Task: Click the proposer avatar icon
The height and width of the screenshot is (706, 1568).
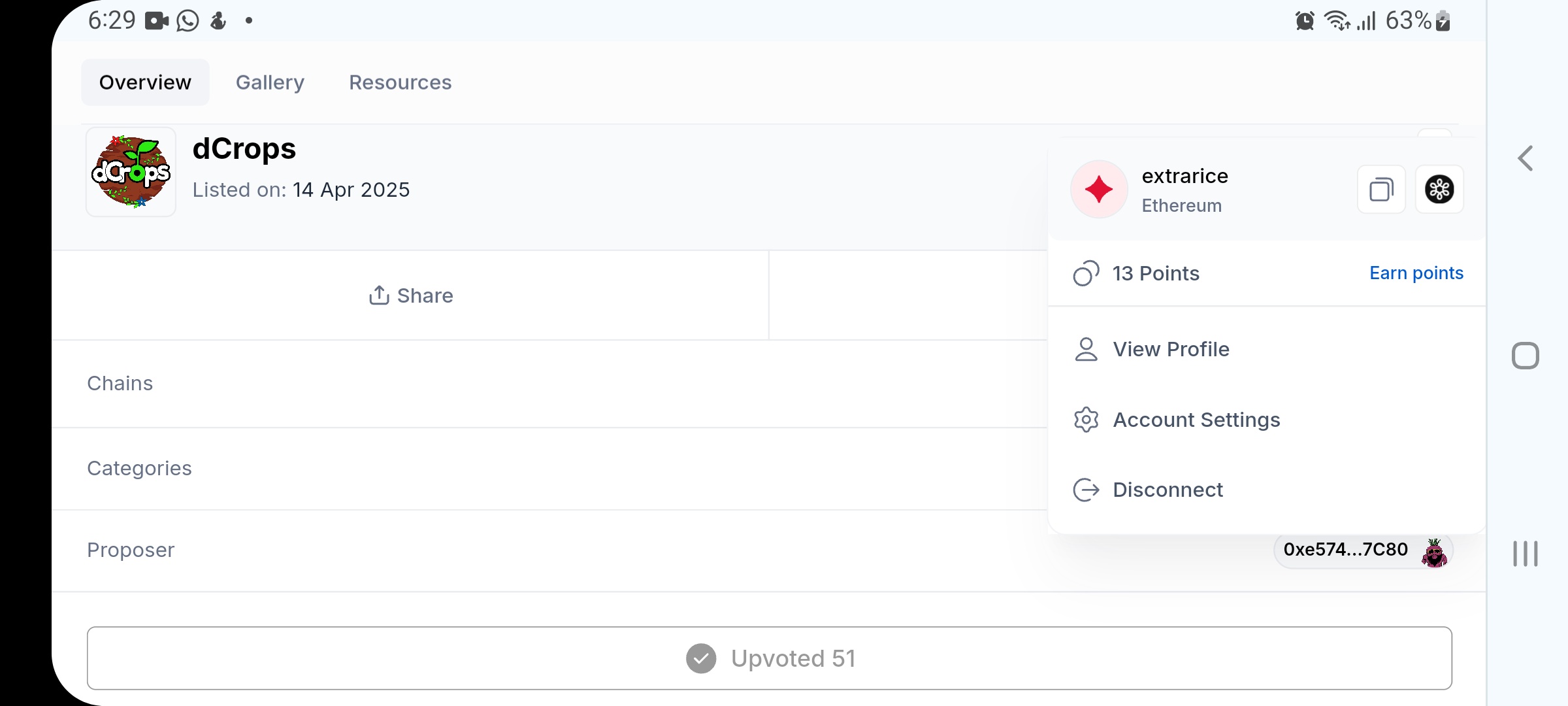Action: click(x=1434, y=552)
